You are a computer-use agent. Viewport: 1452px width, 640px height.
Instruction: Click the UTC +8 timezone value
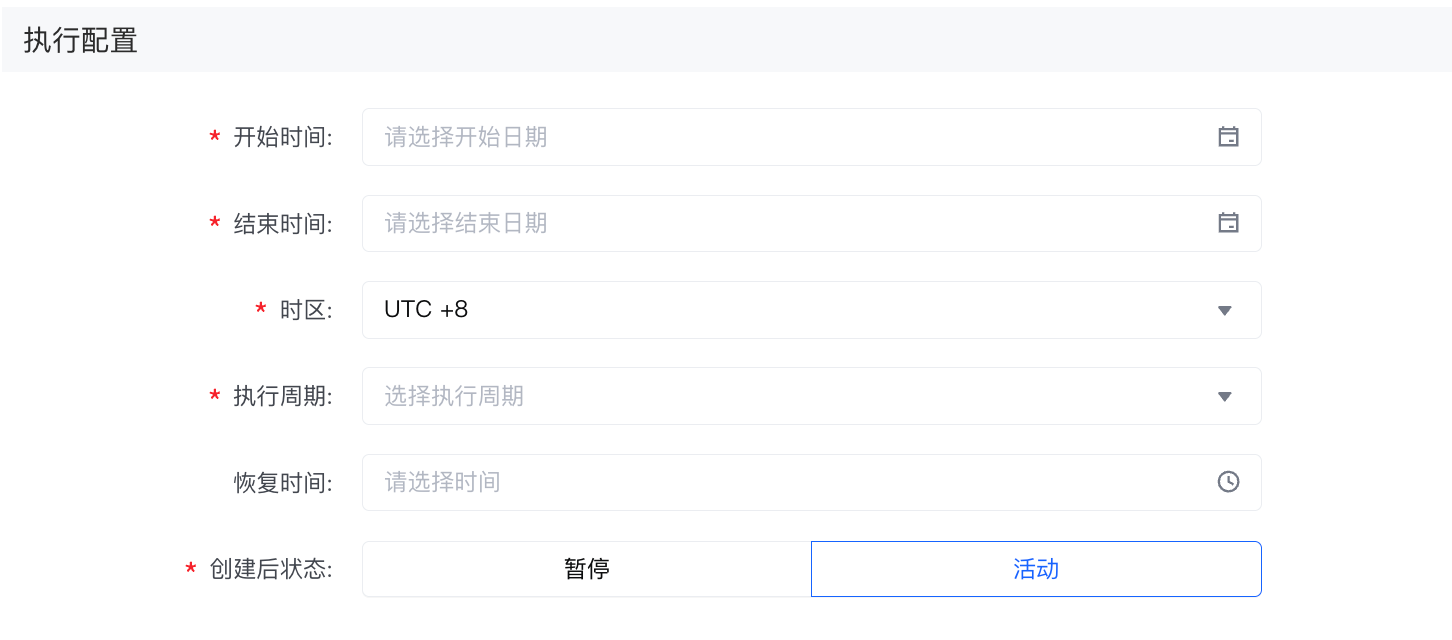tap(426, 310)
